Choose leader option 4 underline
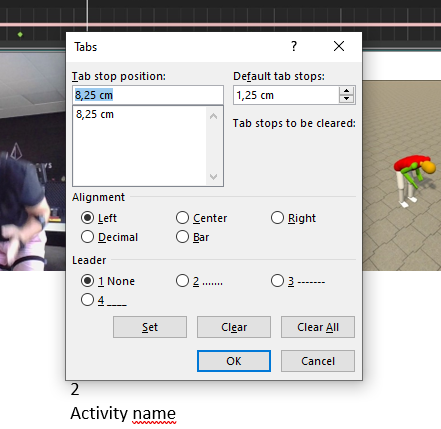This screenshot has width=441, height=429. pos(87,300)
